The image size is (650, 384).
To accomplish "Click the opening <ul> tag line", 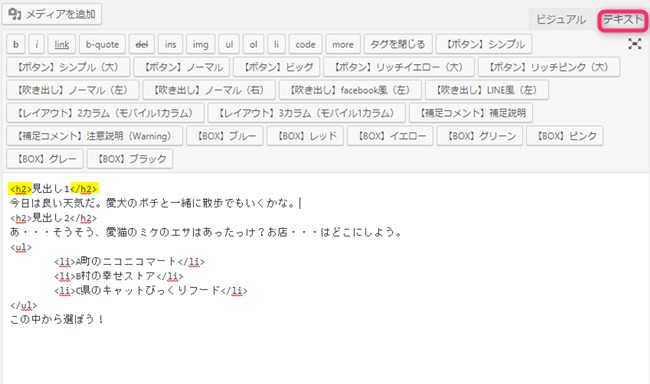I will click(21, 247).
